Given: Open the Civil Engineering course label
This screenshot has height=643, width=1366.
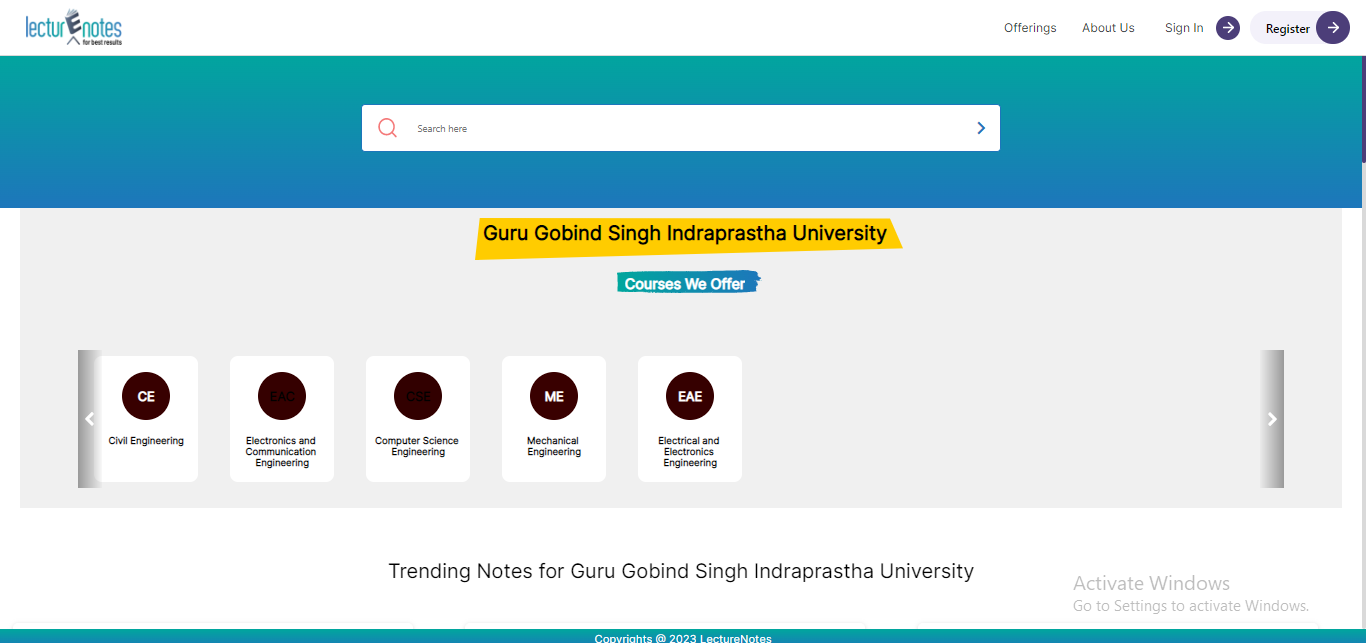Looking at the screenshot, I should [x=146, y=441].
